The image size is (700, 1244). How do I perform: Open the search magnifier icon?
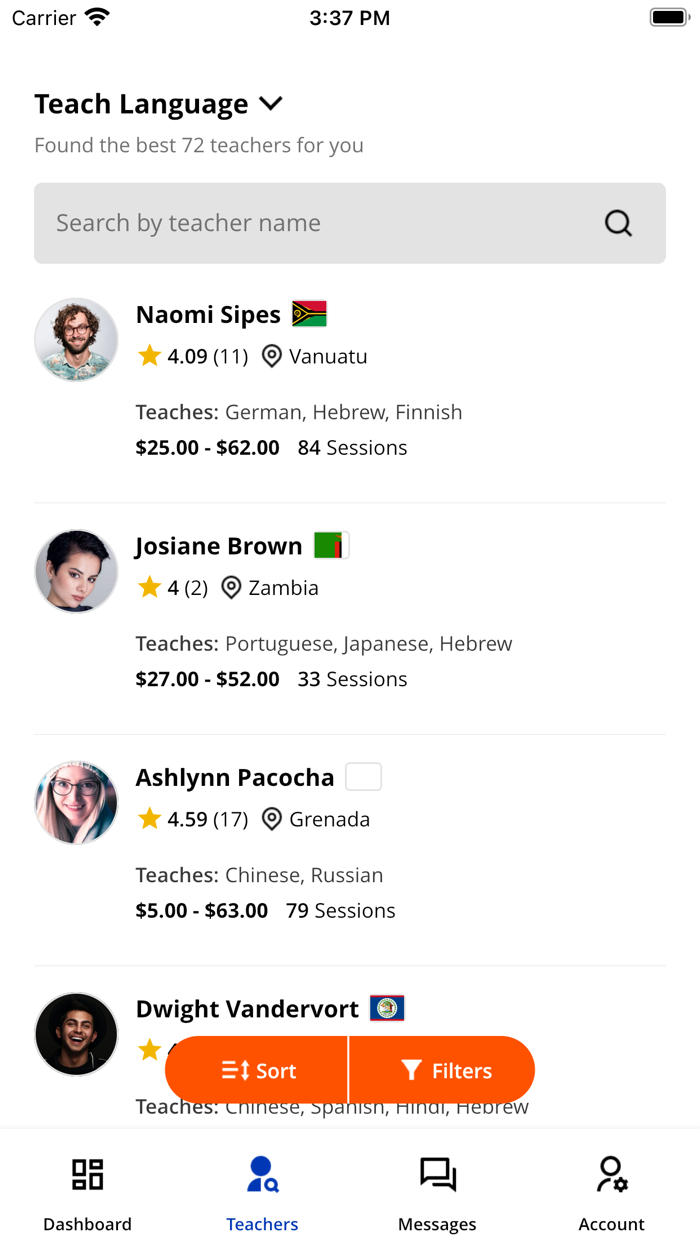tap(618, 223)
